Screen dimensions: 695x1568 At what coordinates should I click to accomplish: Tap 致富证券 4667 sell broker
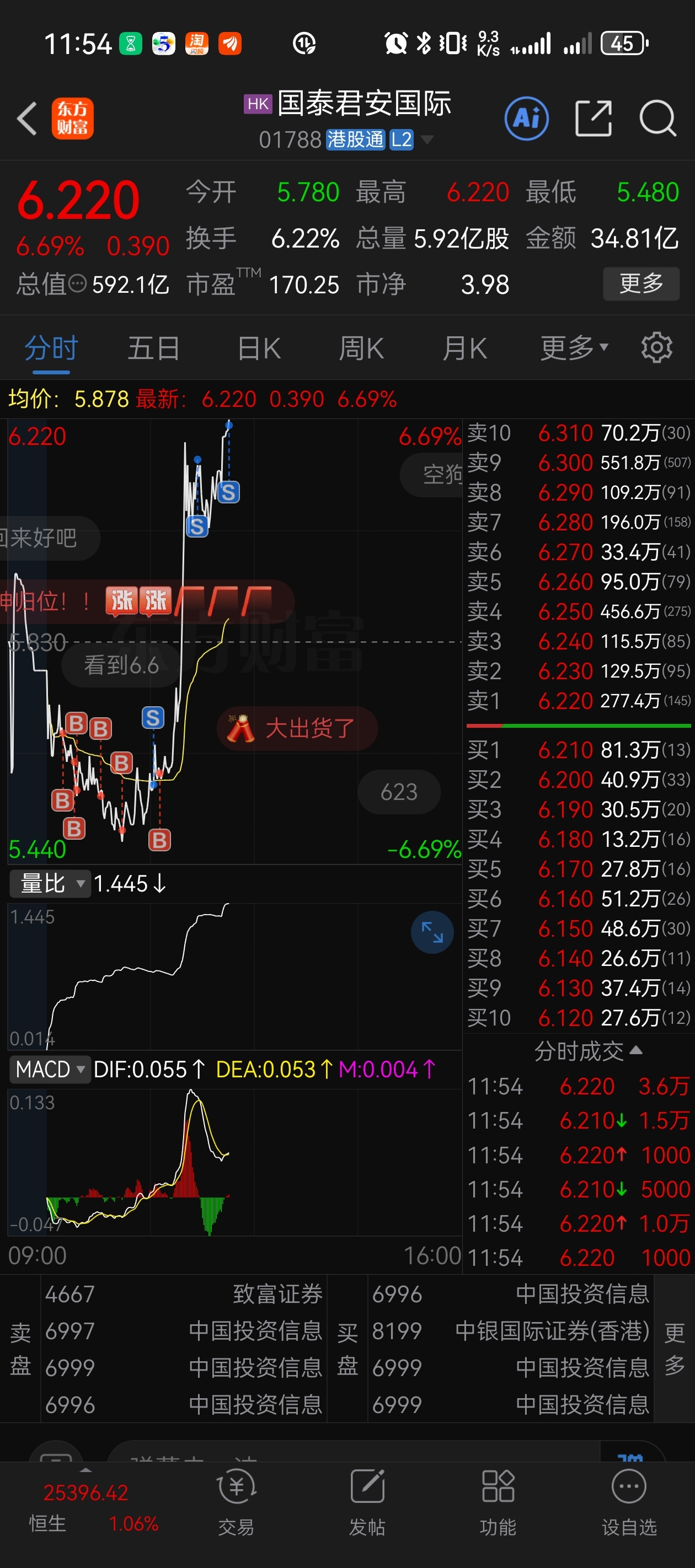(x=184, y=1294)
